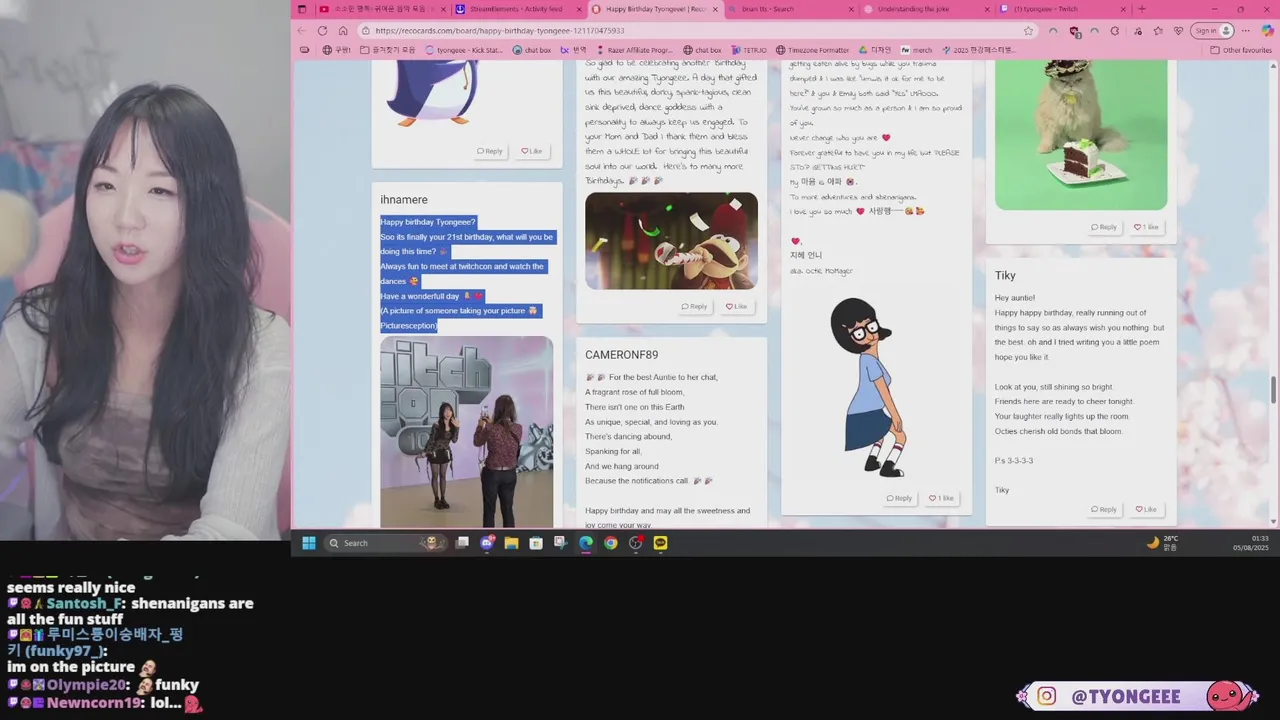
Task: Go to the browser home page
Action: (x=343, y=31)
